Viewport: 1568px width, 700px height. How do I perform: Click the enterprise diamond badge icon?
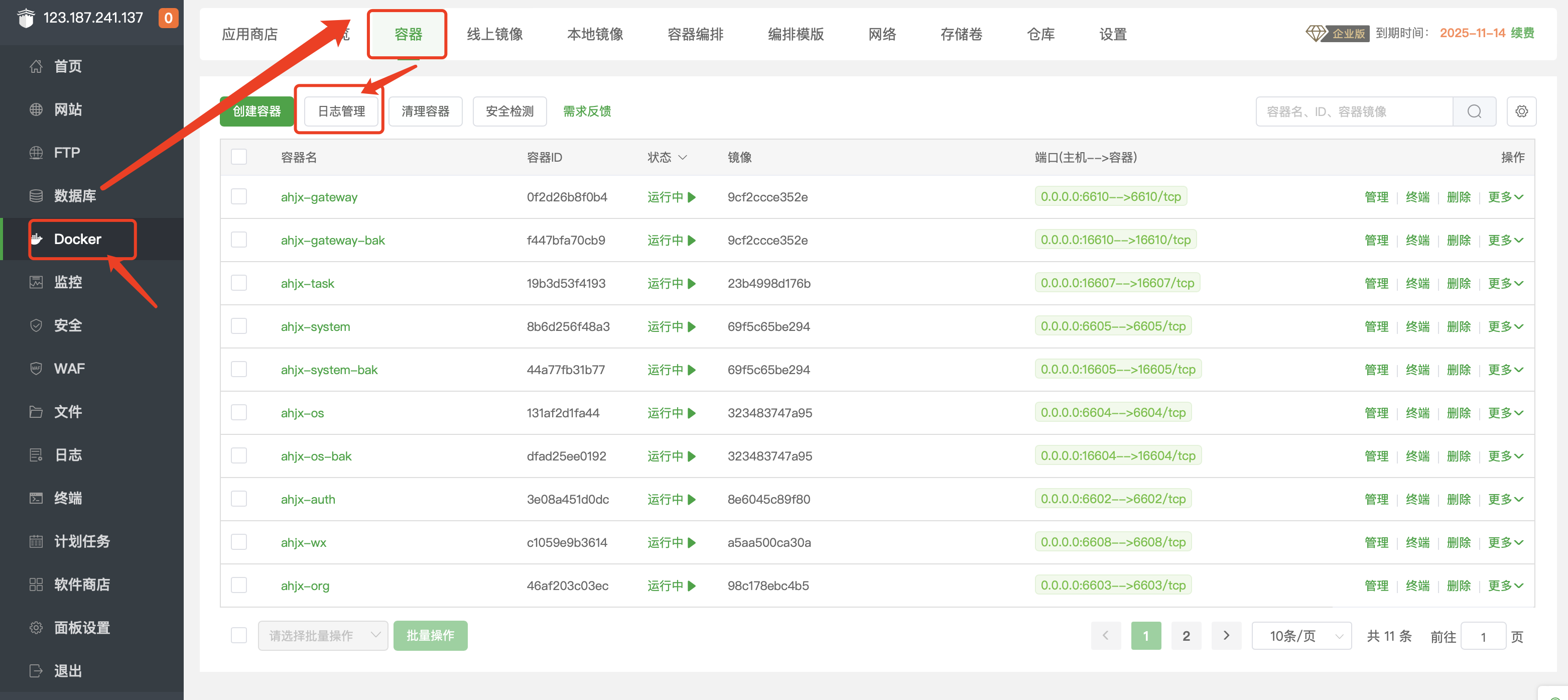pyautogui.click(x=1316, y=33)
